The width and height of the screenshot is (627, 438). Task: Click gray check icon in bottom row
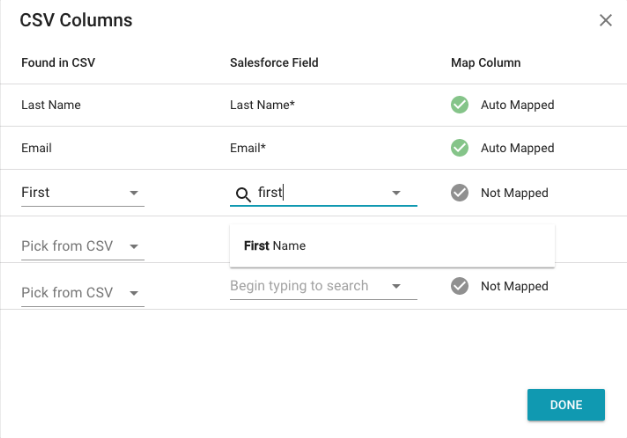coord(459,286)
